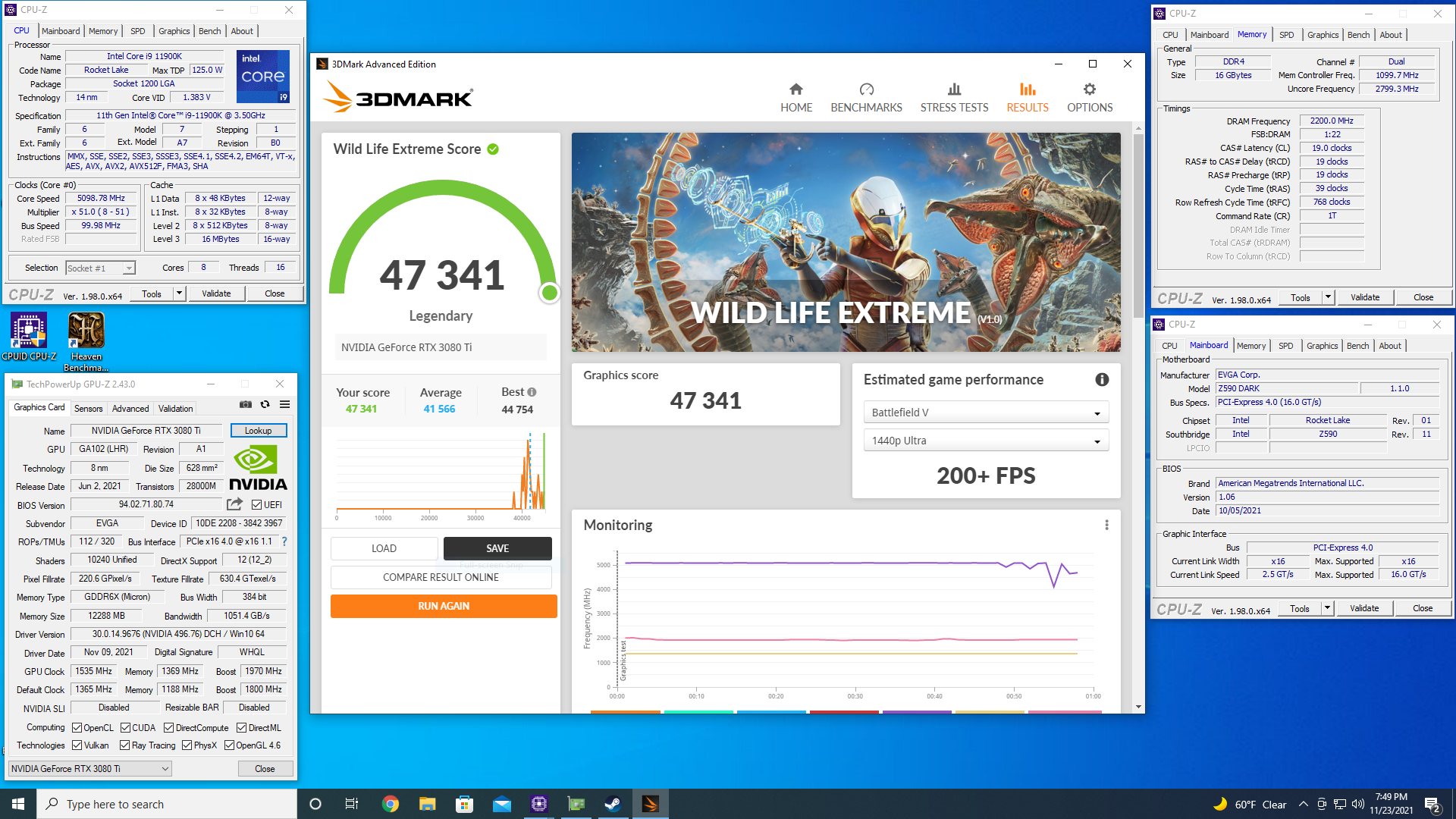Toggle OpenGL 4.6 checkbox in GPU-Z

coord(230,745)
